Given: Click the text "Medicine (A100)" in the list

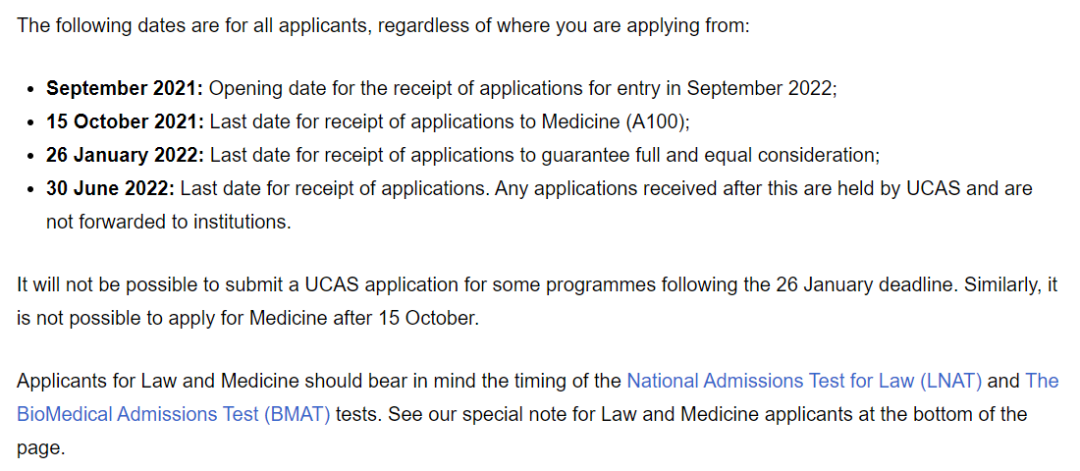Looking at the screenshot, I should coord(613,123).
